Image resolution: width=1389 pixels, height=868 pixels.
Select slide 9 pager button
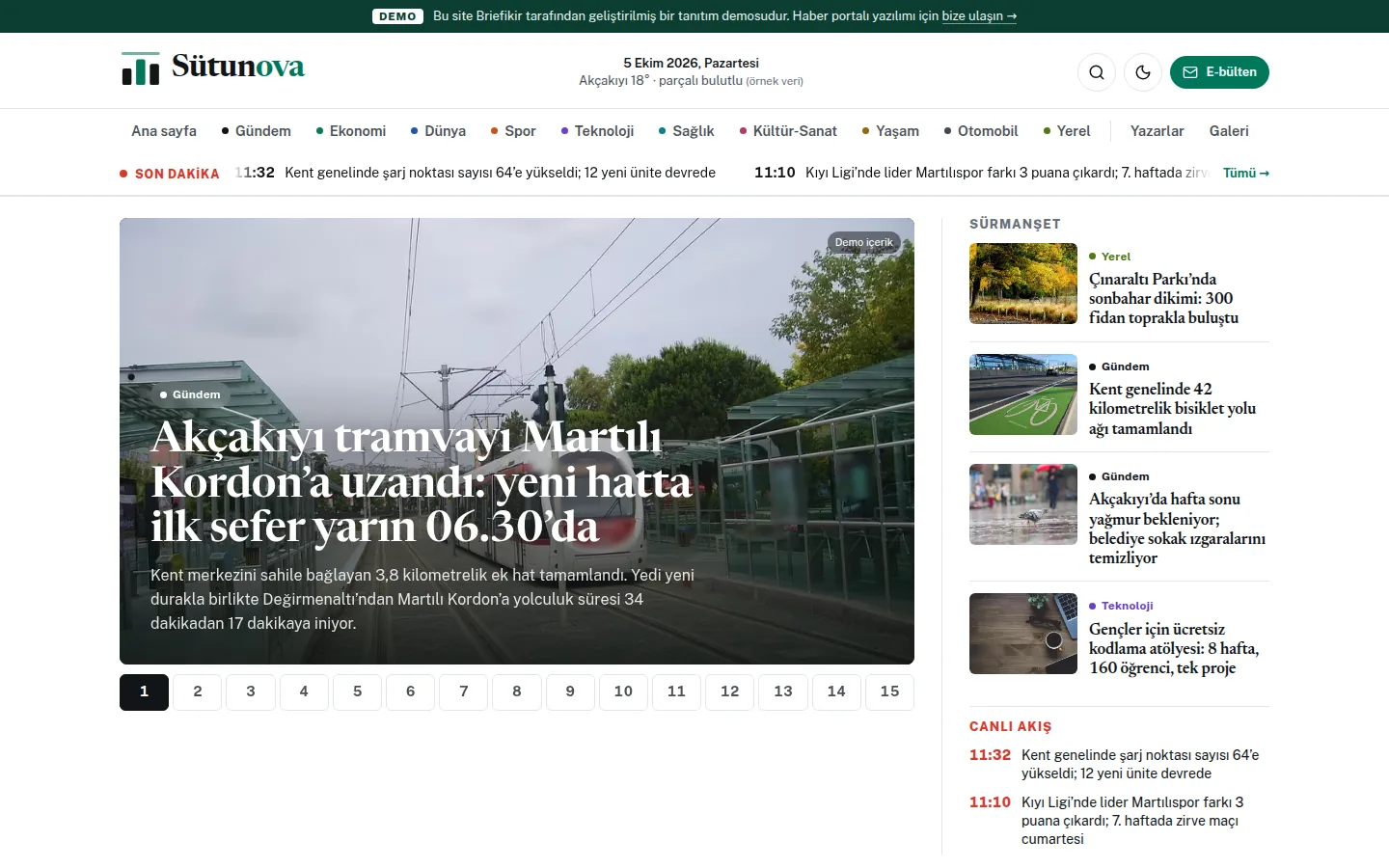[570, 692]
